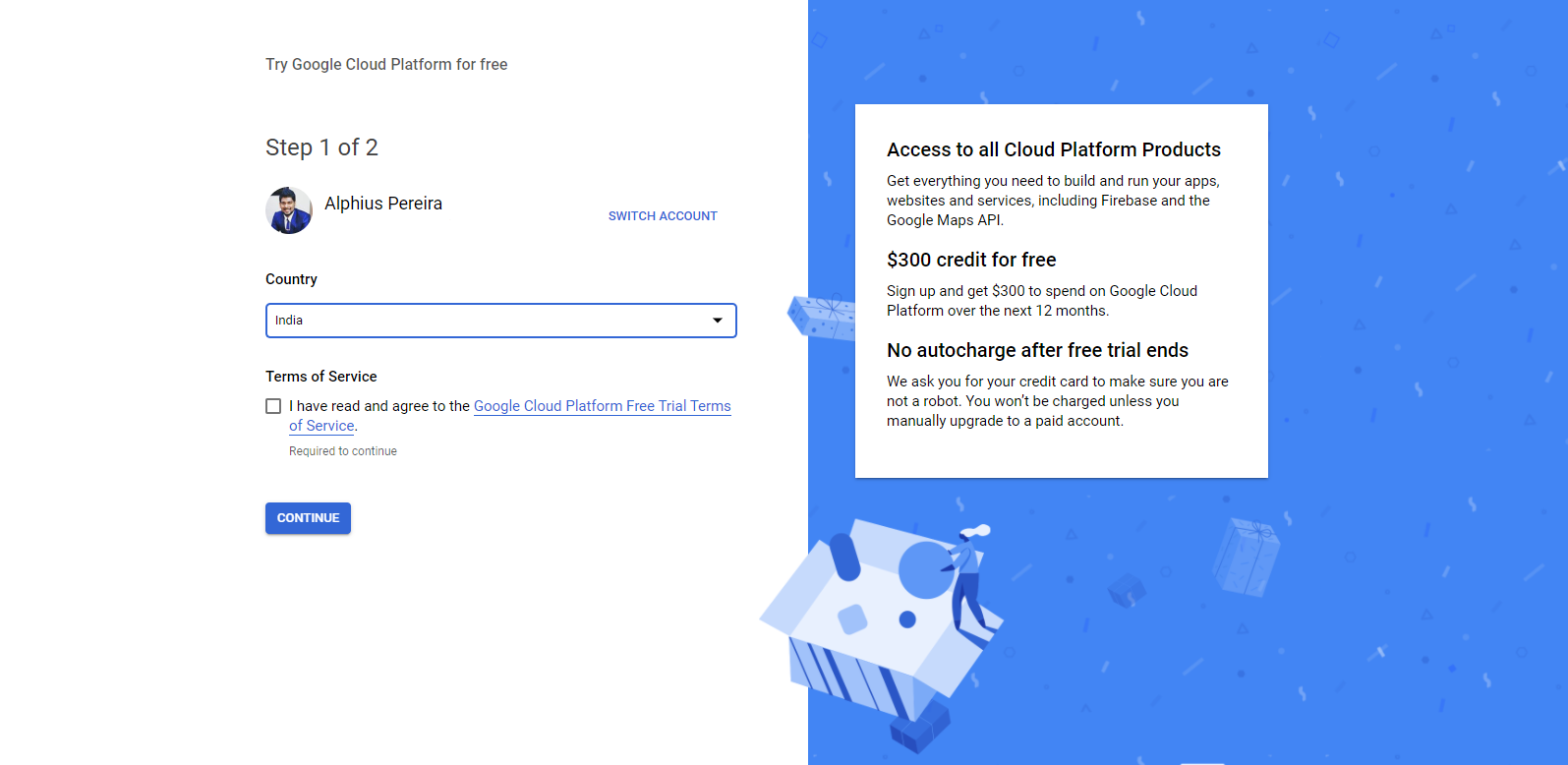Click Alphius Pereira's profile avatar

point(289,210)
